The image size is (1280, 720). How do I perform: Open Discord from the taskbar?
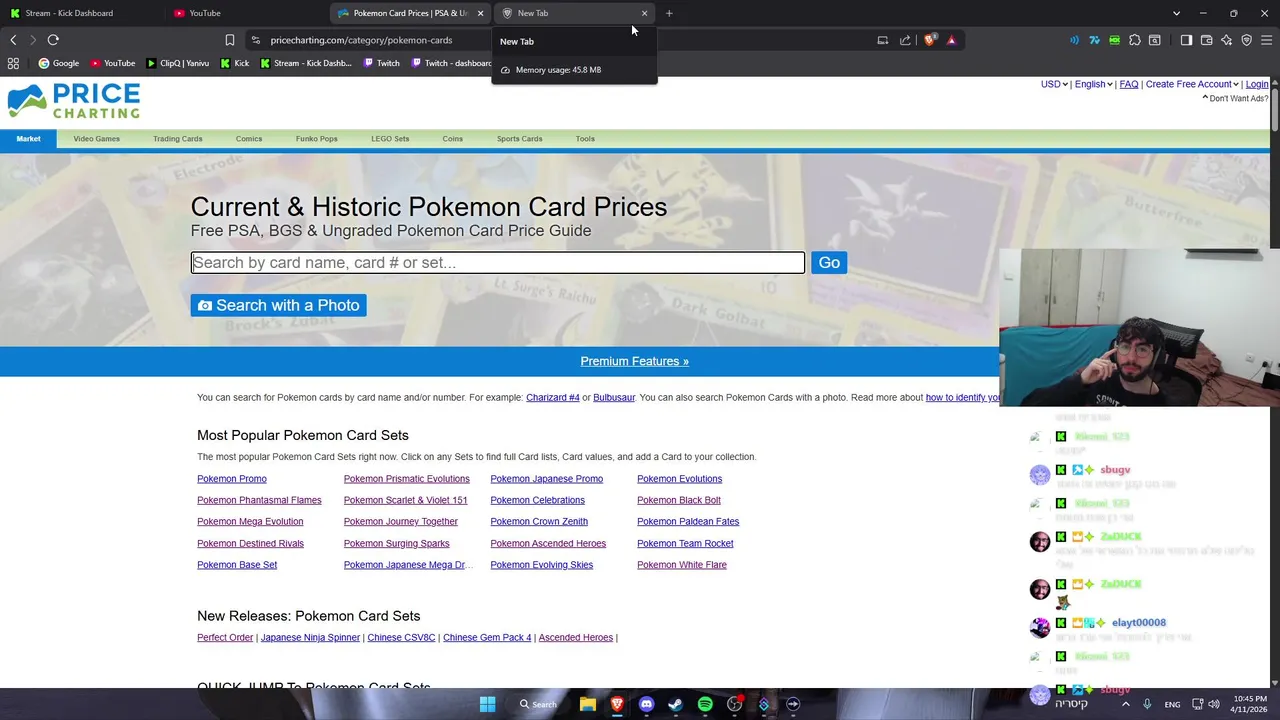(646, 704)
